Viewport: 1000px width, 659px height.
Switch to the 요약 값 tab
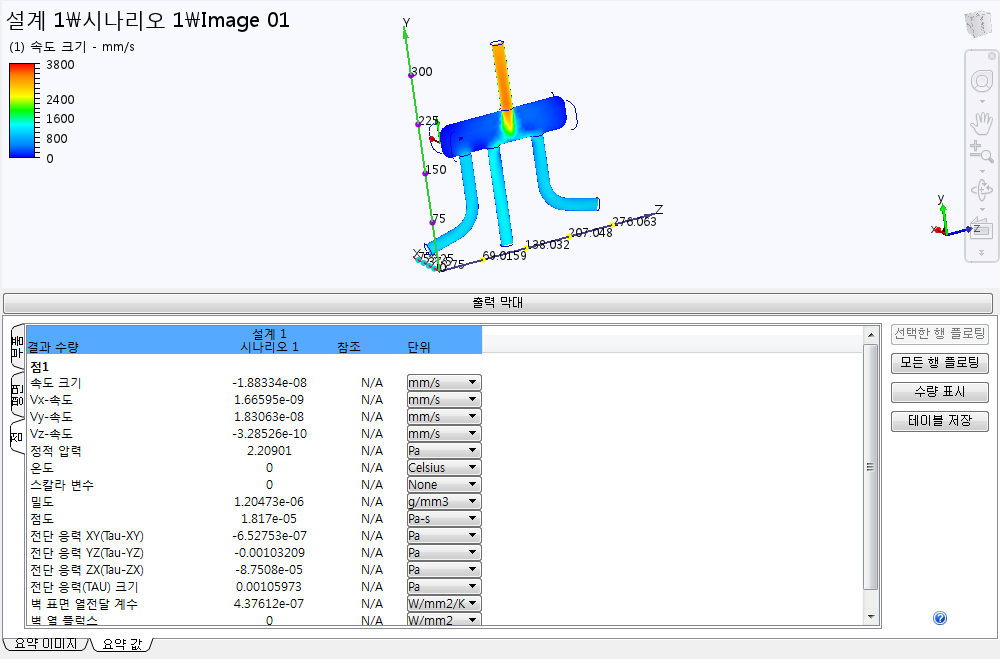(122, 644)
